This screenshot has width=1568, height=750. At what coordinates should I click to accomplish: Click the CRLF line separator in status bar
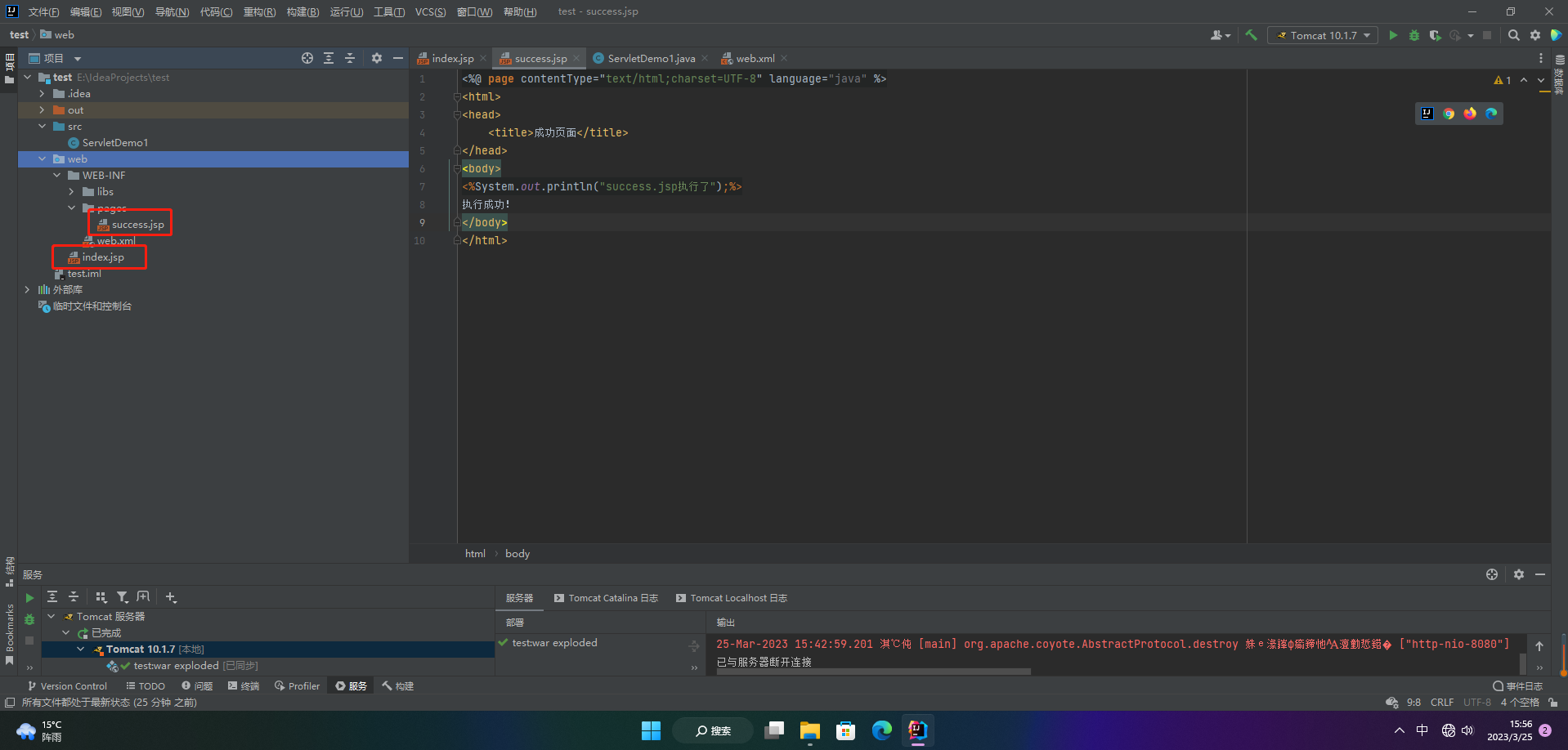1441,703
